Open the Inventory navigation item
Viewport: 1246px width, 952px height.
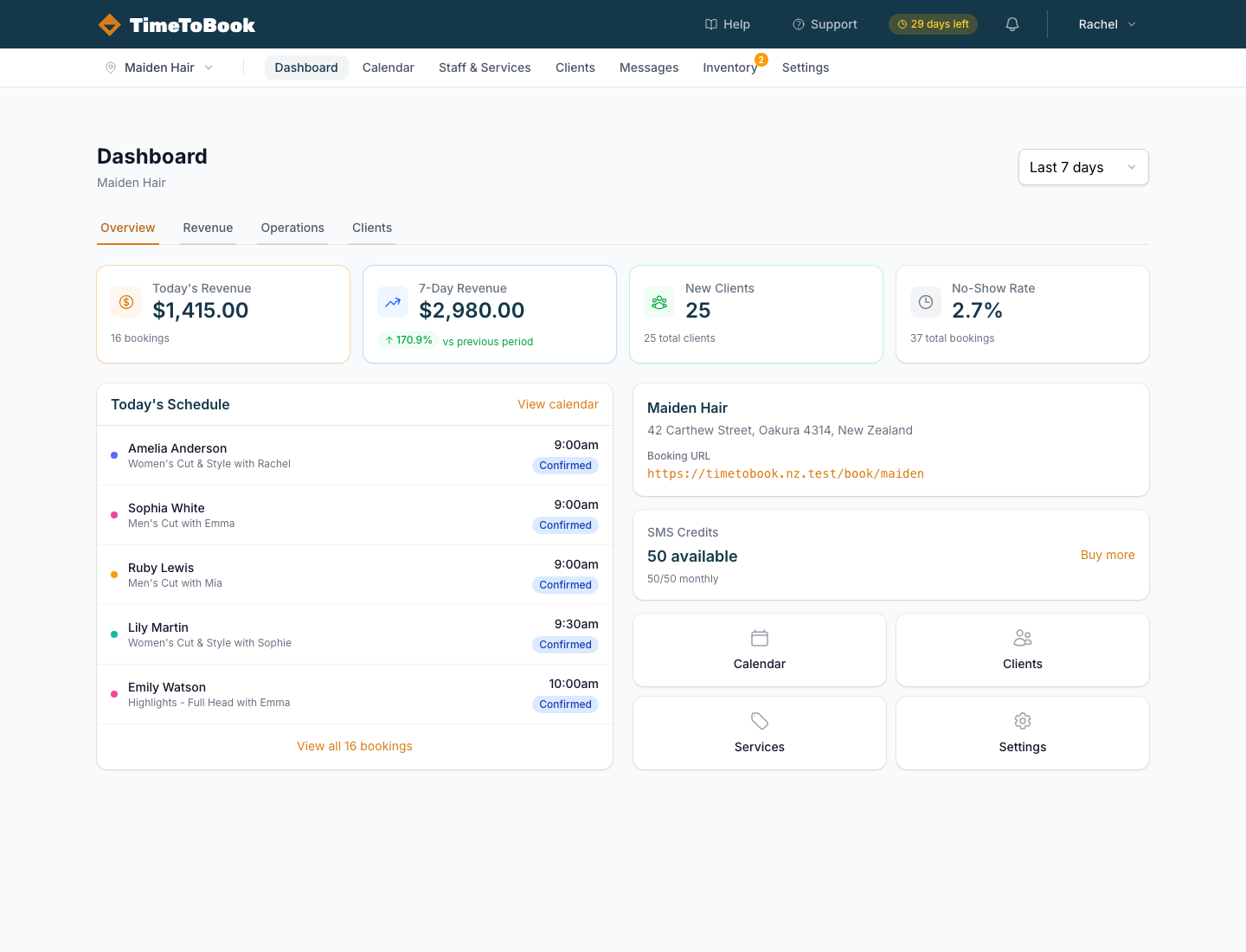729,67
